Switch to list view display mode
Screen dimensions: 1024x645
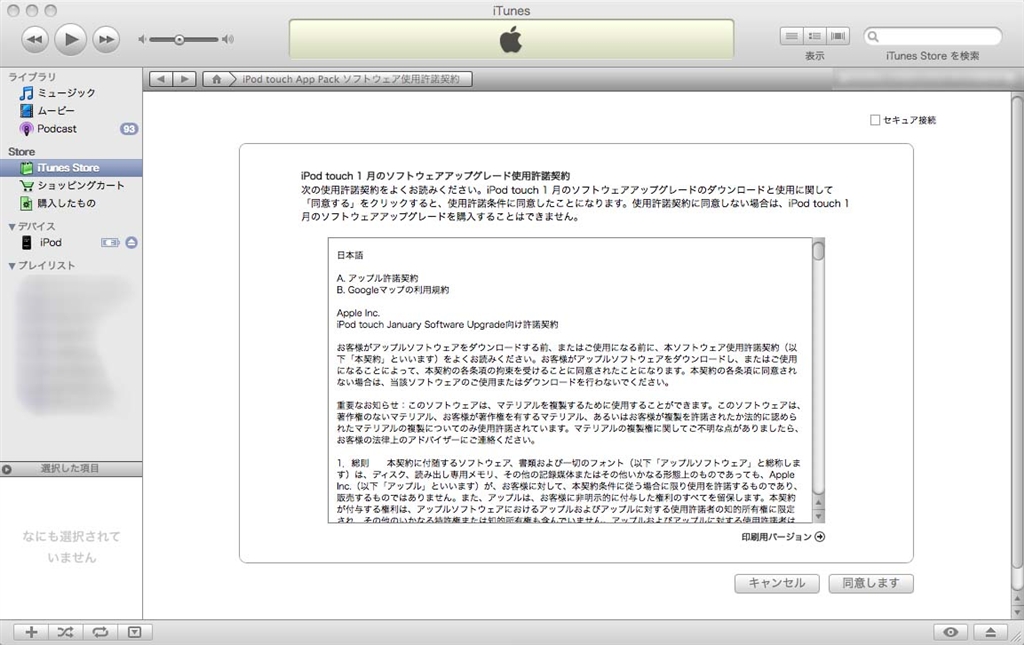click(791, 36)
